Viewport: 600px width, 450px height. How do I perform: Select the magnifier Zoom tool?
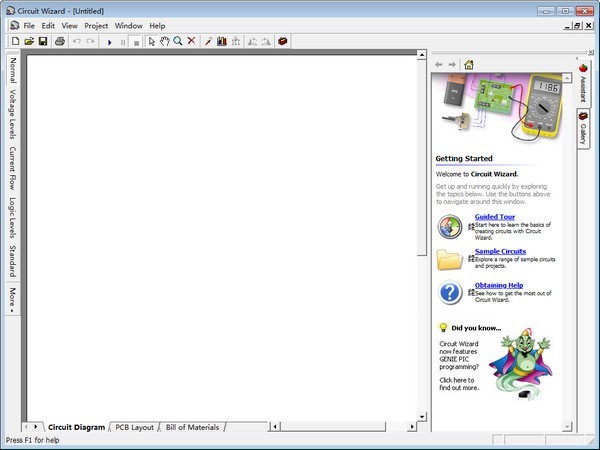click(177, 41)
